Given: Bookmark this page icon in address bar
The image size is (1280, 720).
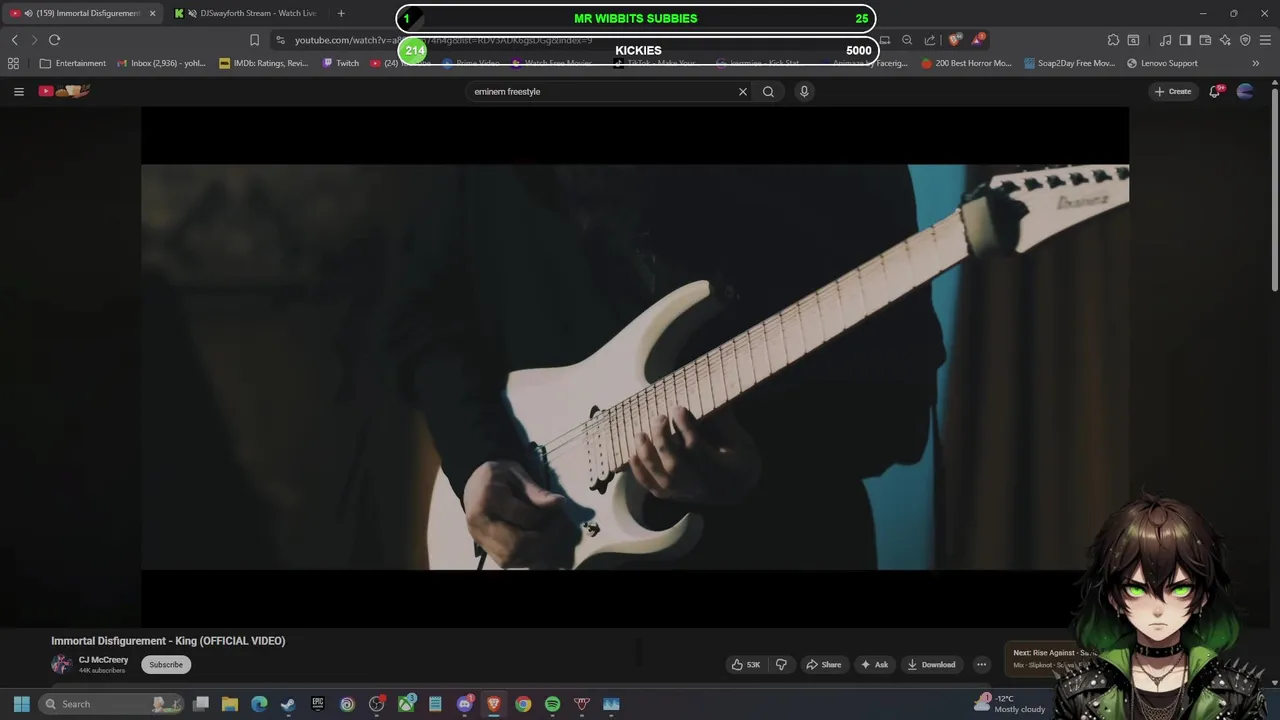Looking at the screenshot, I should point(254,40).
